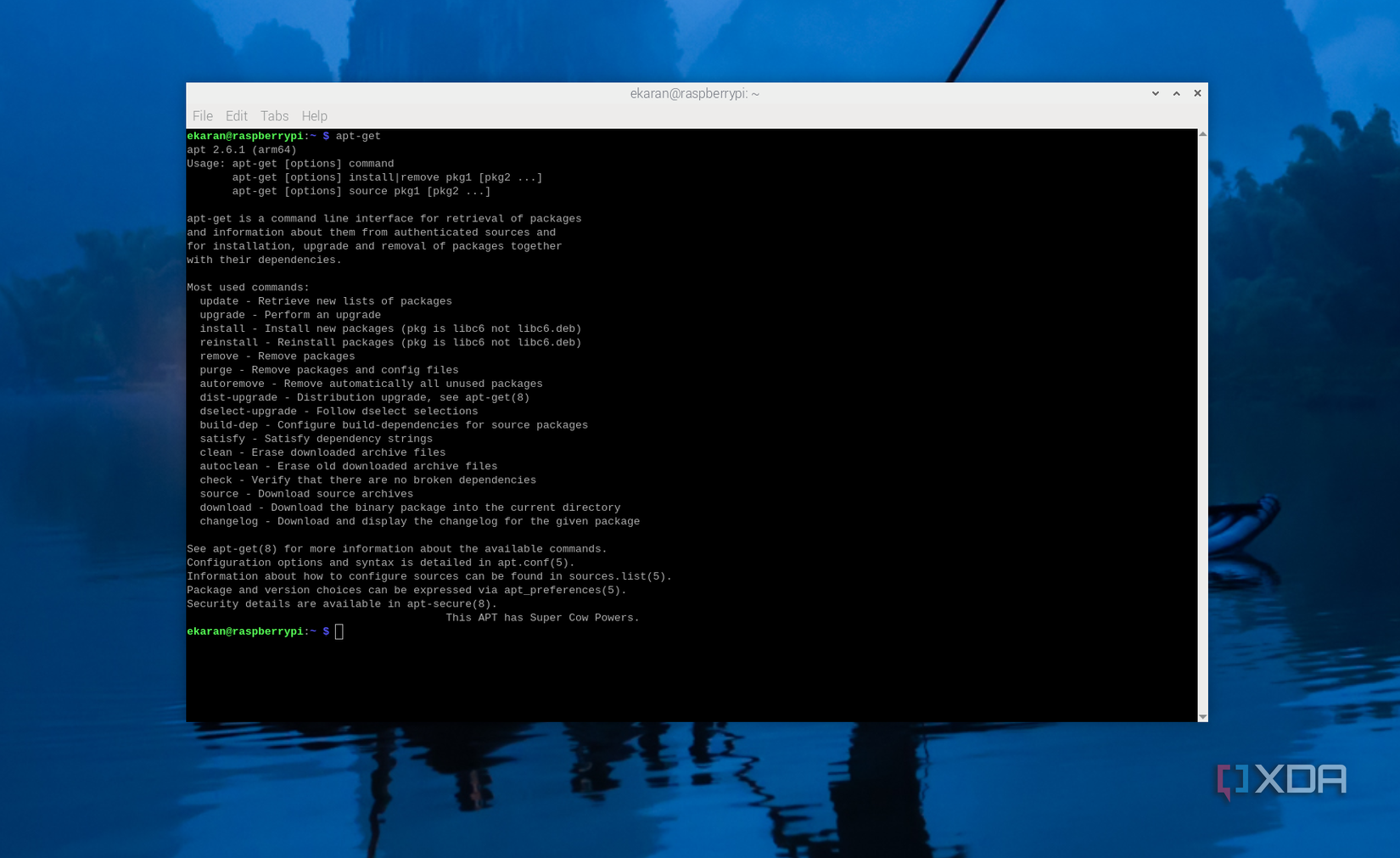Maximize the terminal using the up chevron
This screenshot has width=1400, height=858.
pos(1176,93)
